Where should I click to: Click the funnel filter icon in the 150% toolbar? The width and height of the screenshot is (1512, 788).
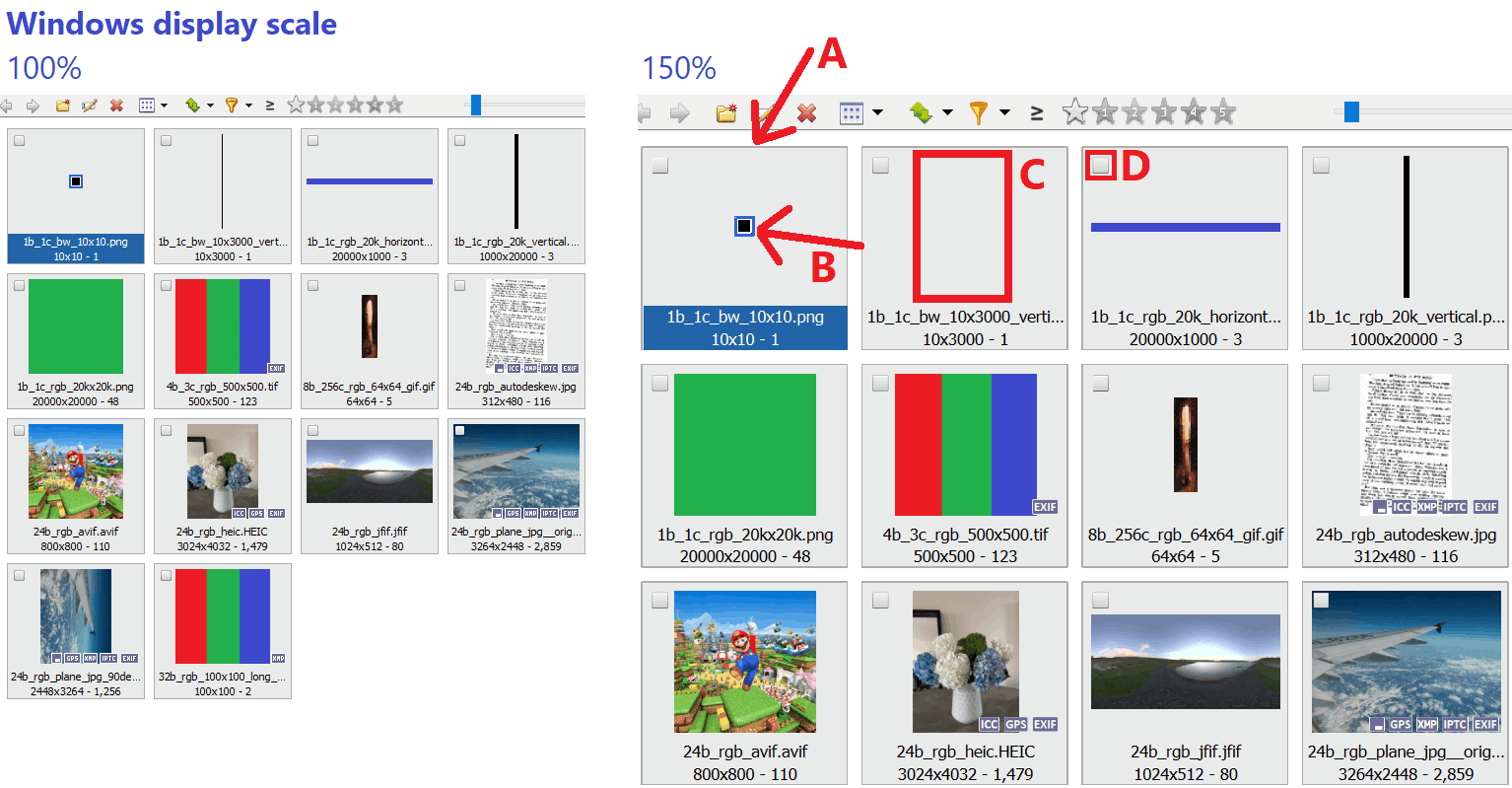pos(978,113)
